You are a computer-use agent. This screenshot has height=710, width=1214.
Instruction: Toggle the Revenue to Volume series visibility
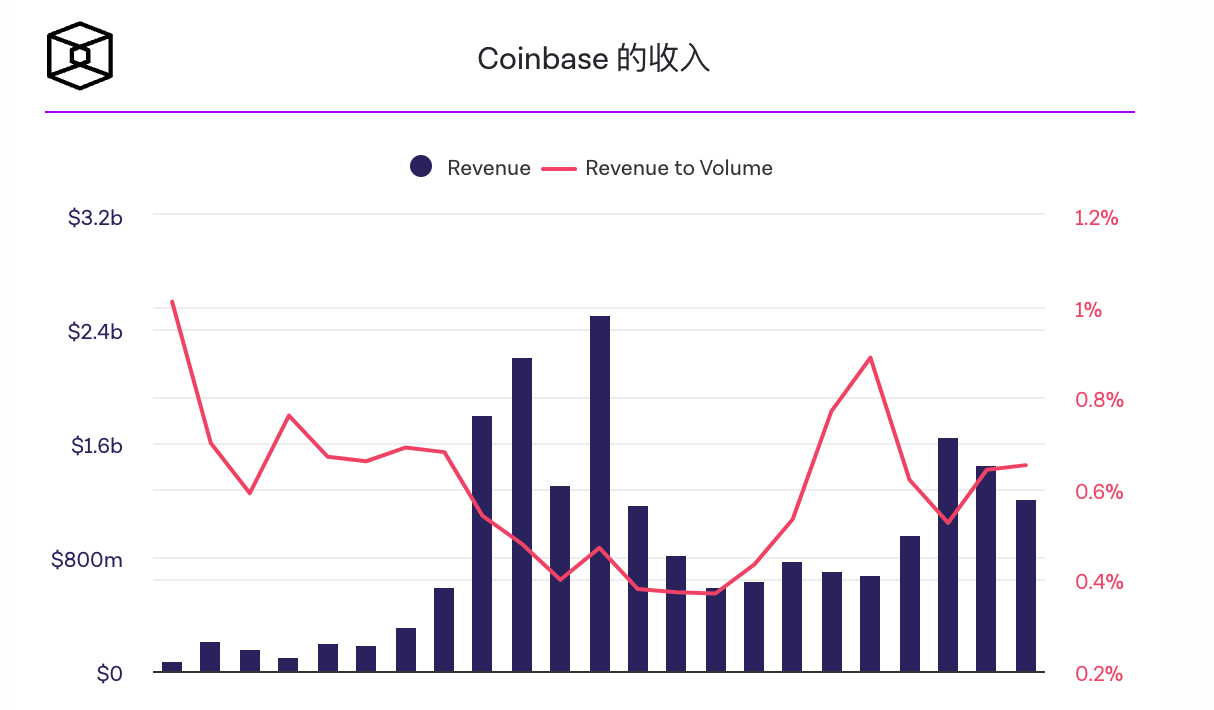tap(678, 167)
